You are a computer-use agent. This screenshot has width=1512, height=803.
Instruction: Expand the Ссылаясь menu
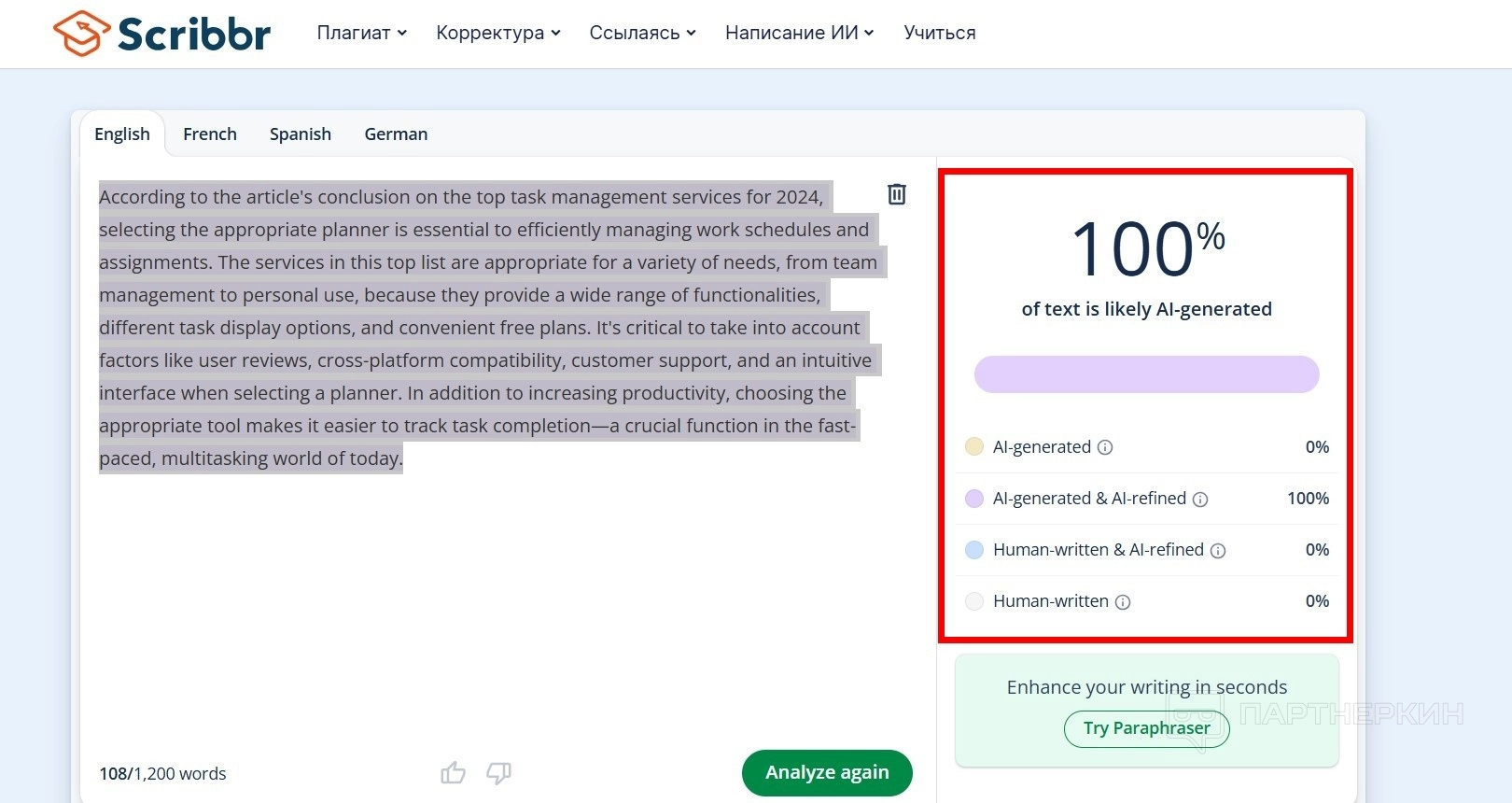(x=642, y=33)
